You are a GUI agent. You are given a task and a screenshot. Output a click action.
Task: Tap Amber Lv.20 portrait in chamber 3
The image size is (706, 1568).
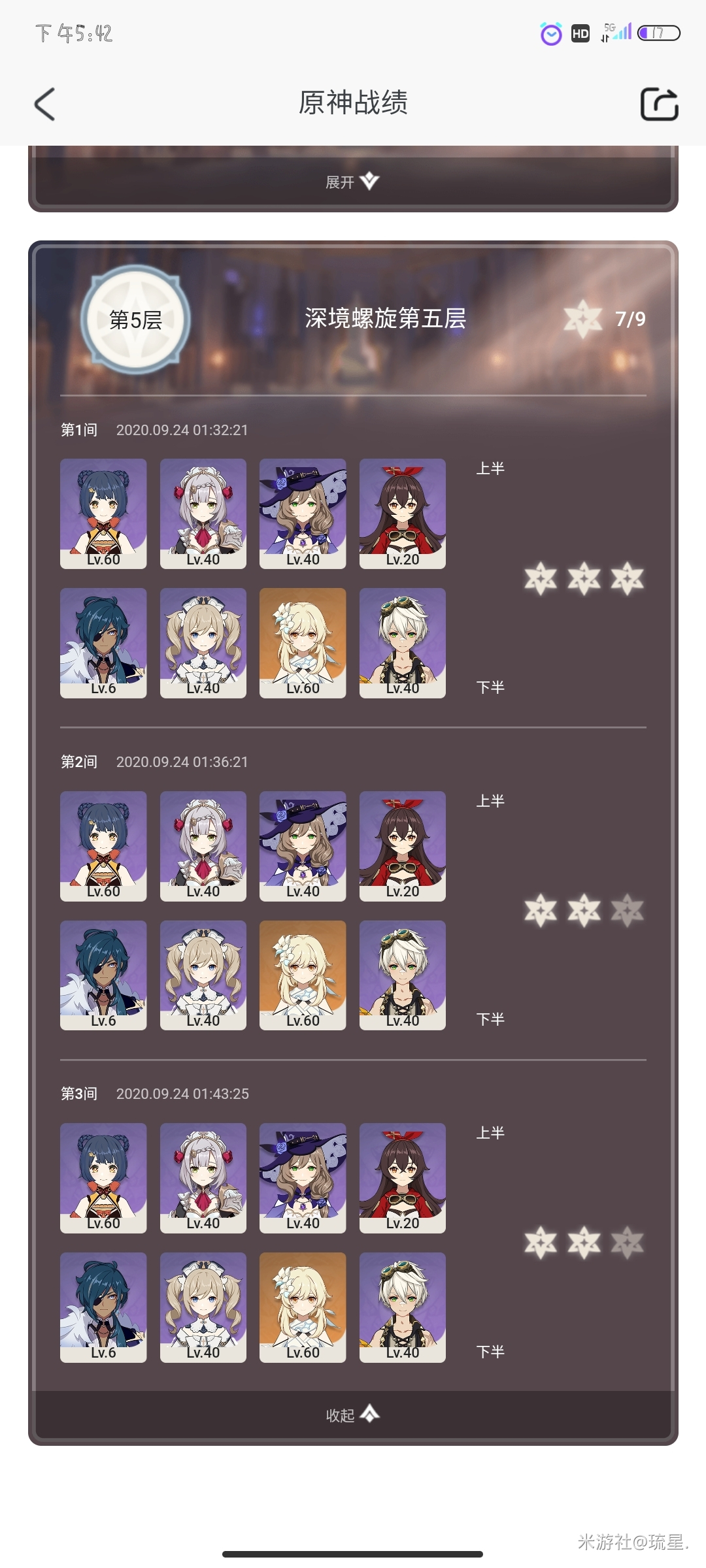(x=403, y=1178)
